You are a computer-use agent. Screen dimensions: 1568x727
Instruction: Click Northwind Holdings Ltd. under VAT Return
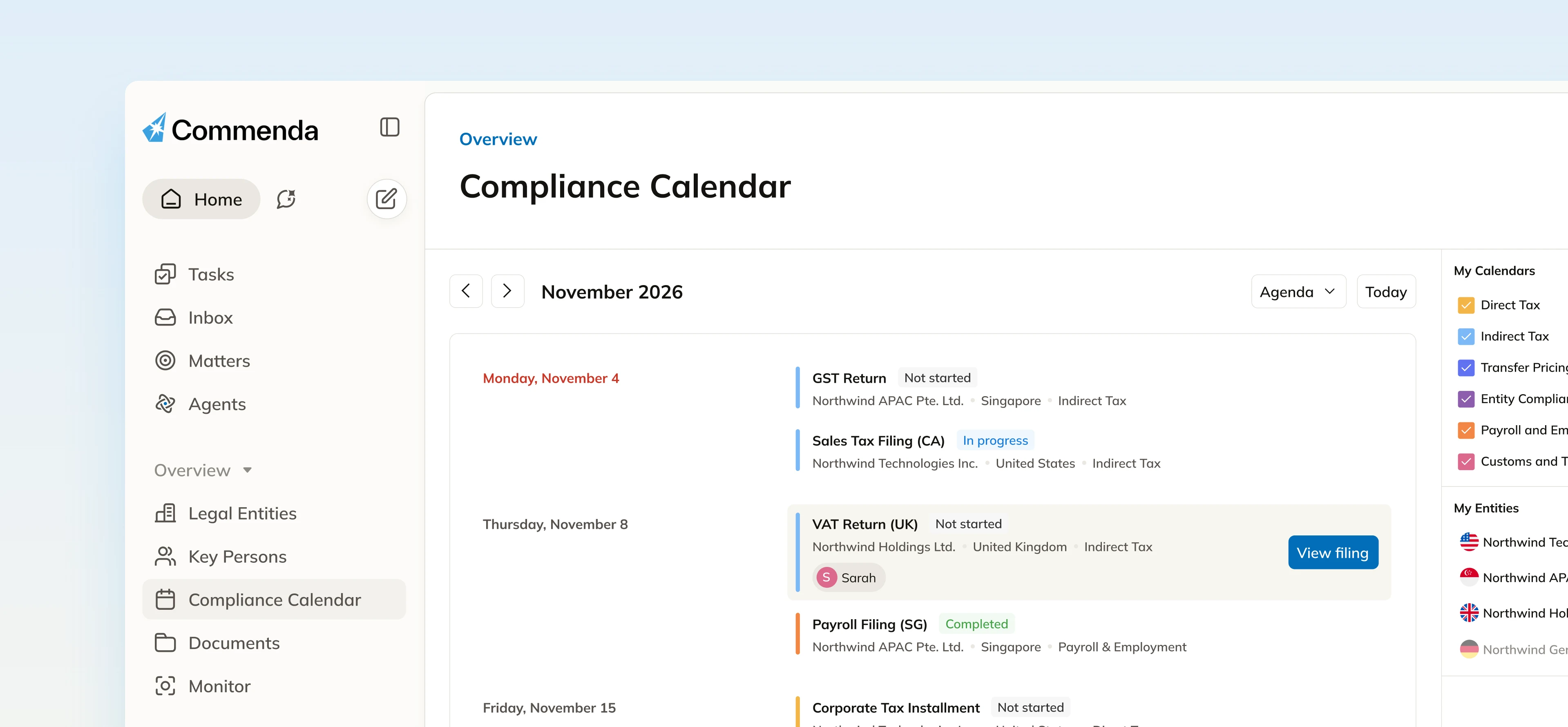point(884,547)
